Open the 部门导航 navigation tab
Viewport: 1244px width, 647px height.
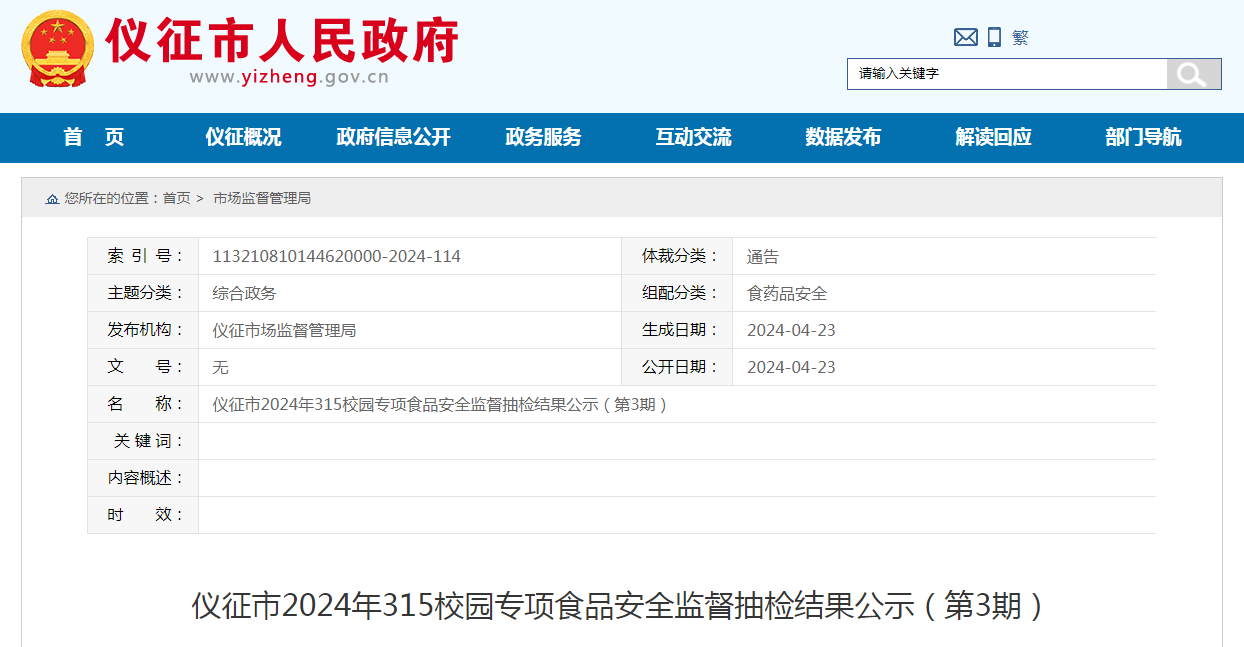1143,137
